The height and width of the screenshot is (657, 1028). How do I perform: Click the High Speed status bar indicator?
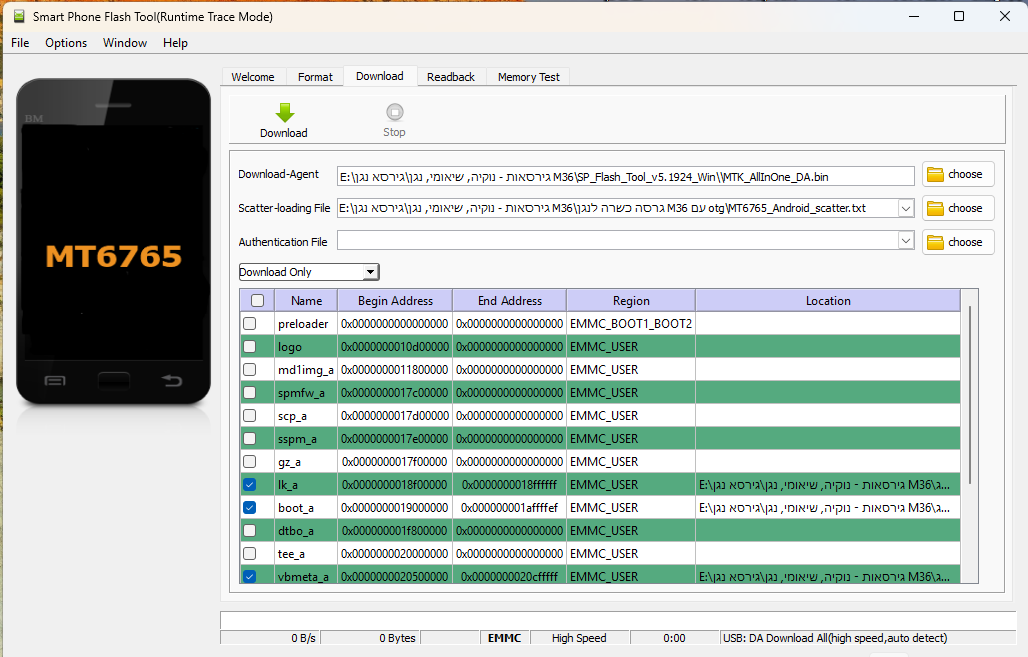(579, 637)
